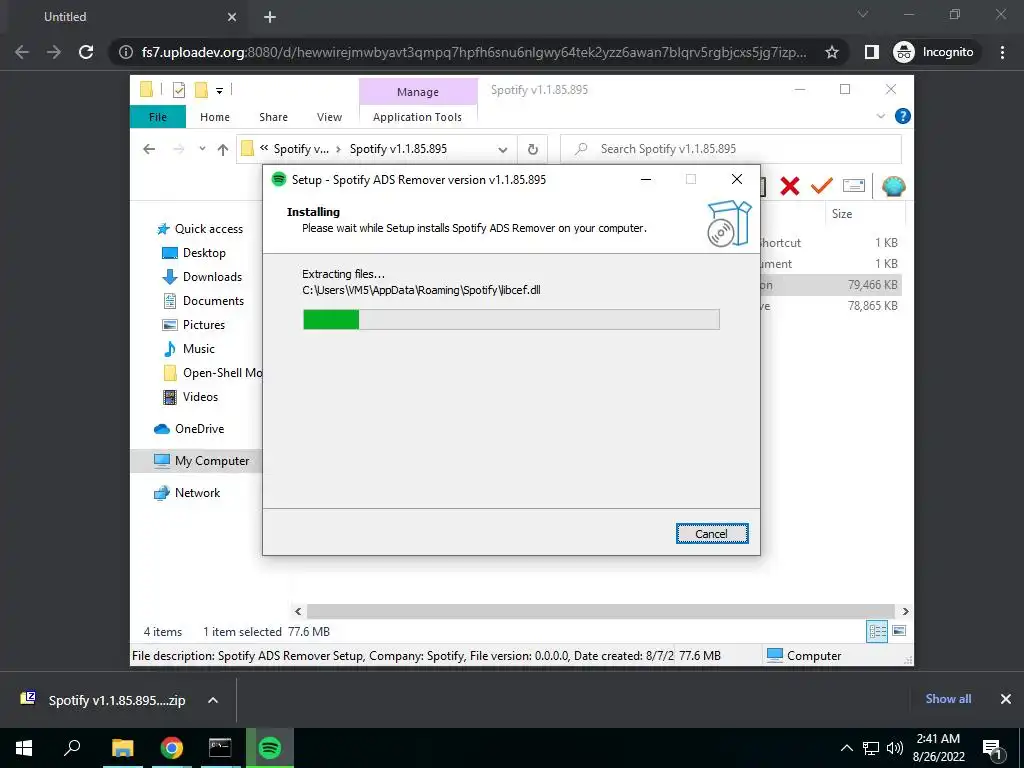Screen dimensions: 1024x768
Task: Open Explorer help question mark
Action: point(903,116)
